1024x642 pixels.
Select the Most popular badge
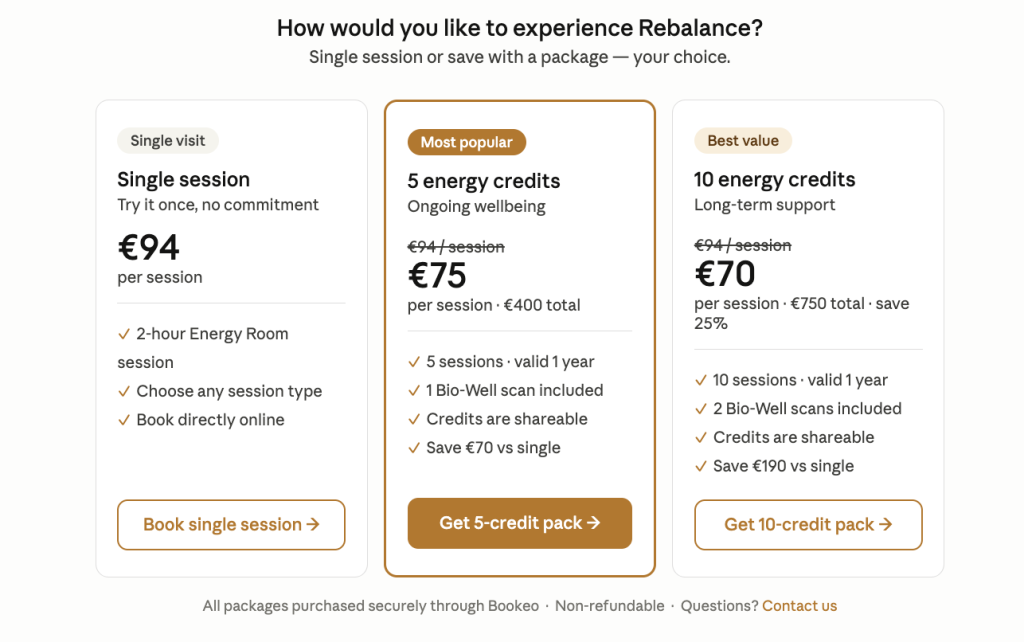pos(467,142)
